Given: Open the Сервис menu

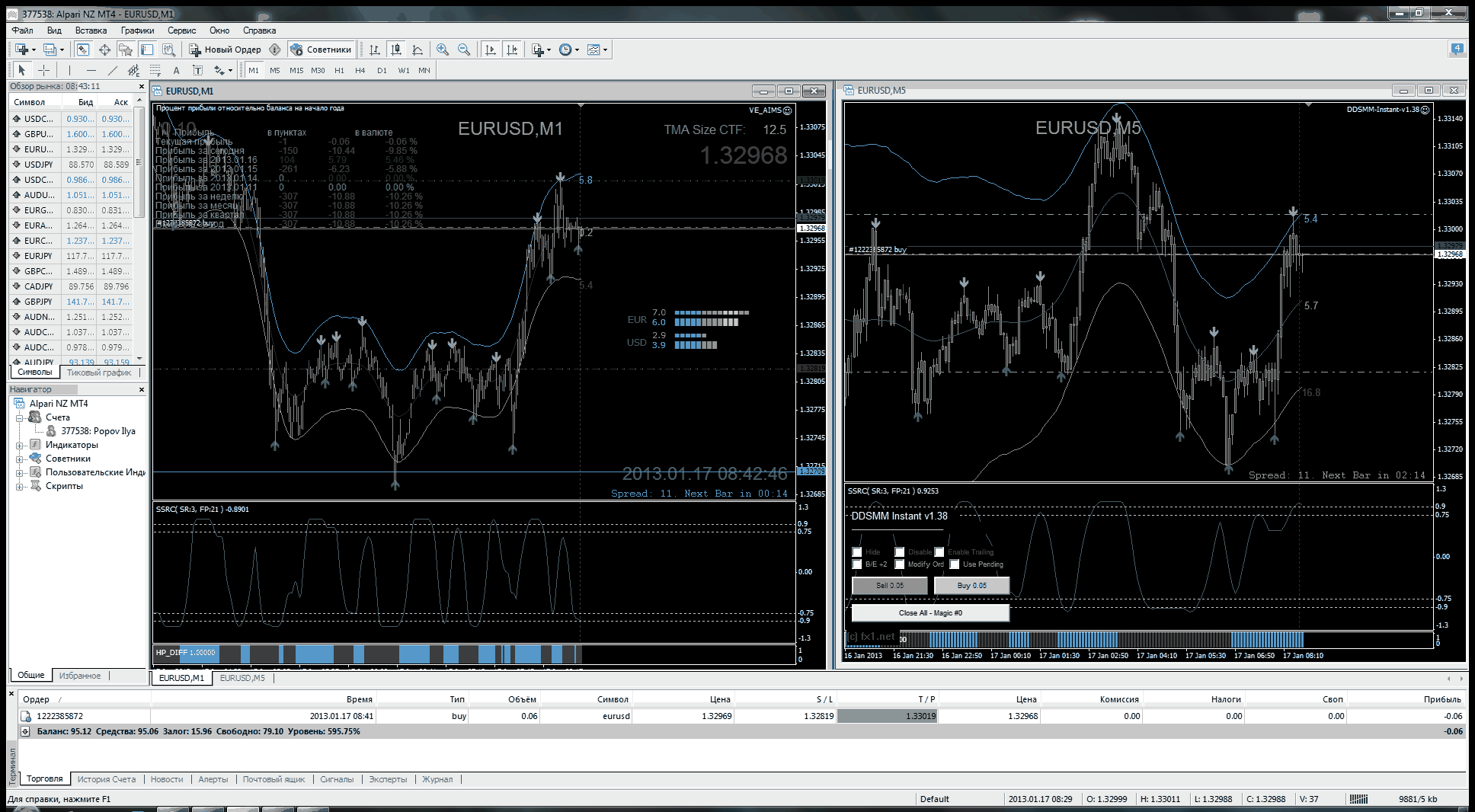Looking at the screenshot, I should pyautogui.click(x=181, y=30).
